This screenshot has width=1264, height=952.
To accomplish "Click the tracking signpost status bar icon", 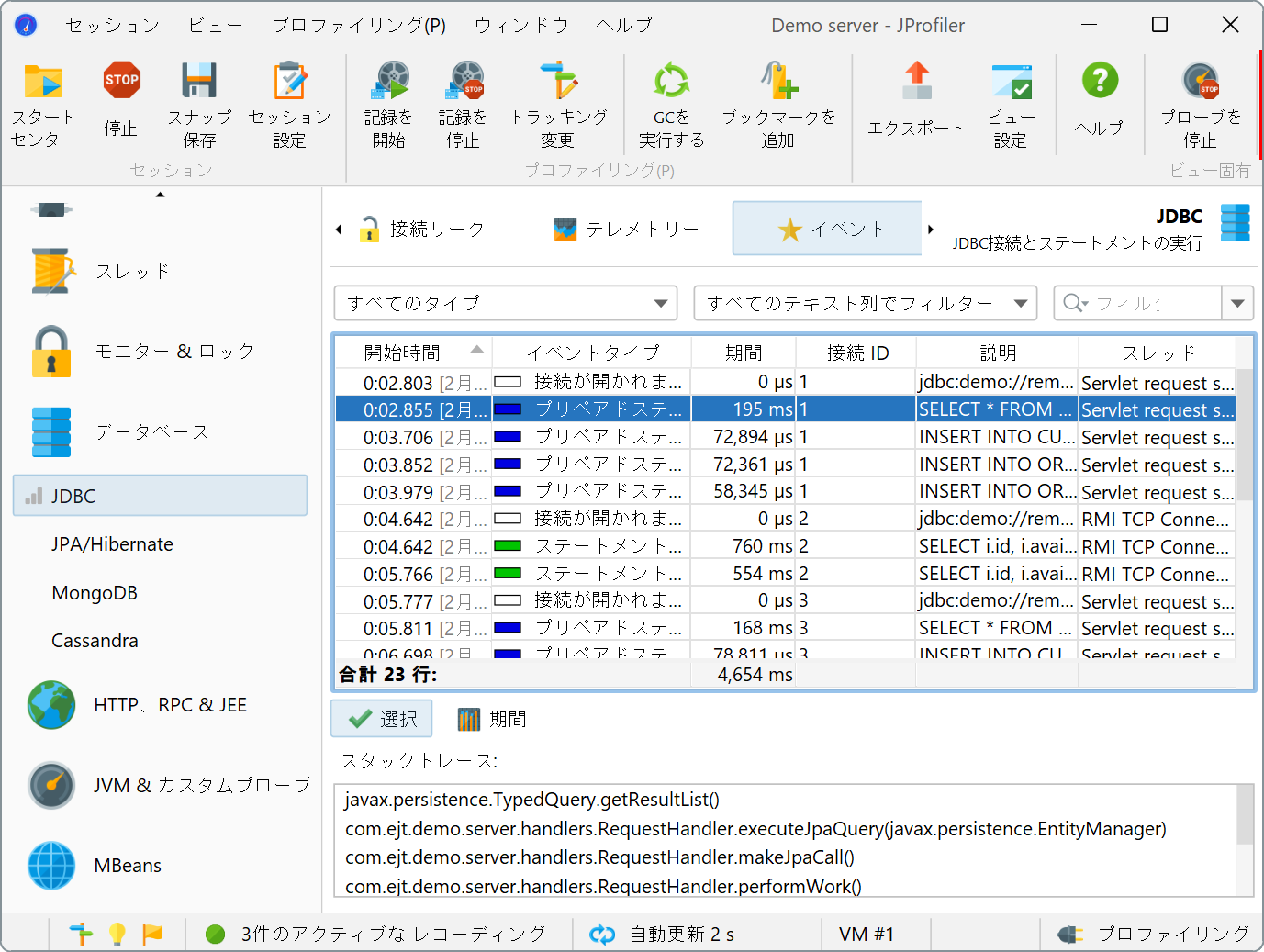I will [81, 935].
